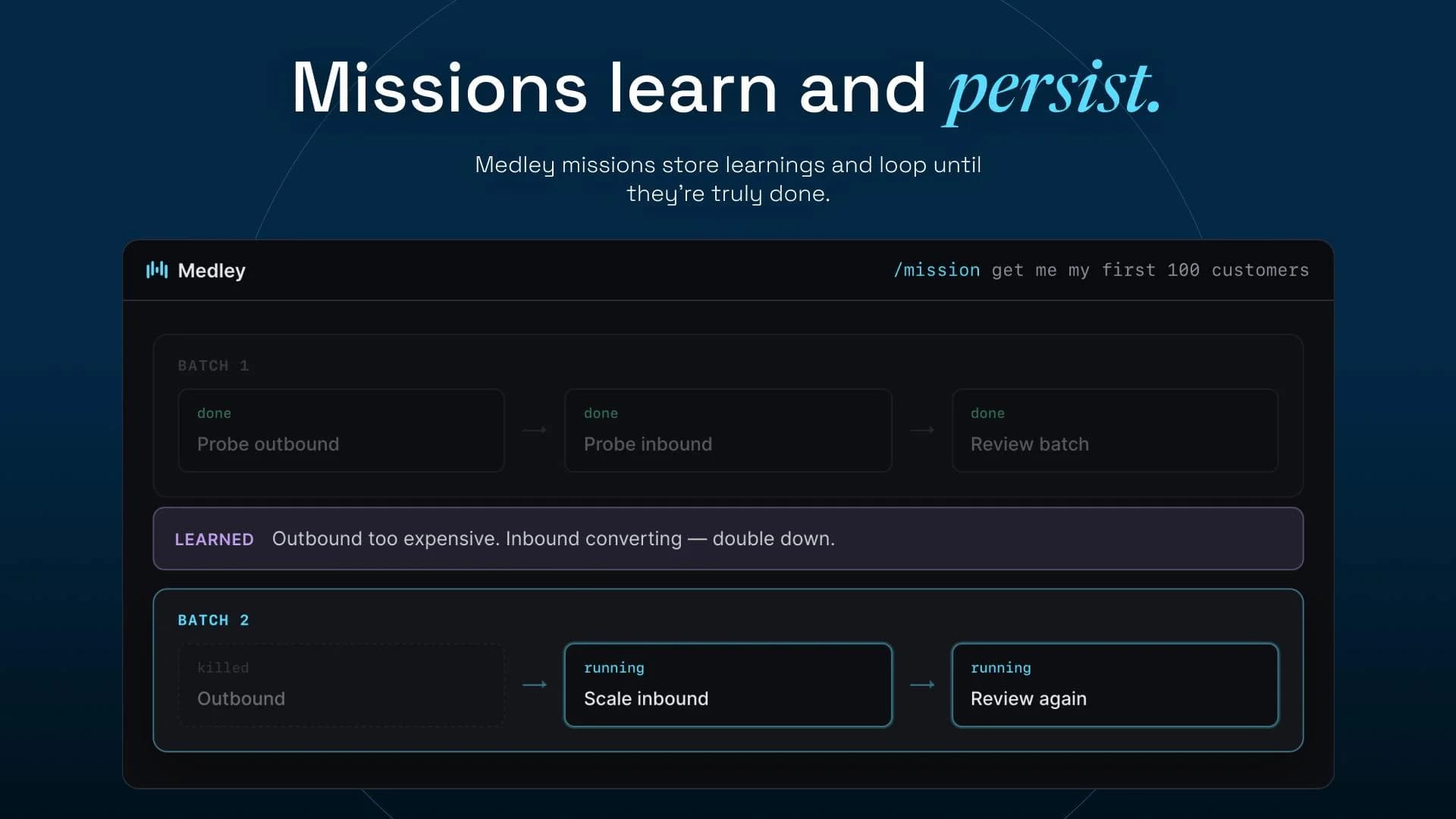This screenshot has width=1456, height=819.
Task: Click arrow between Probe outbound and Probe inbound
Action: [x=535, y=430]
